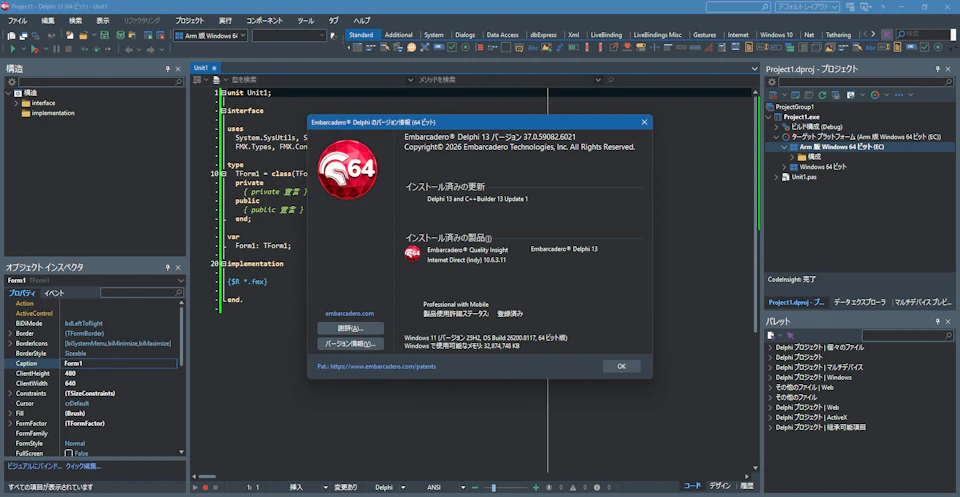Toggle pin on the Object Inspector panel
Viewport: 960px width, 497px height.
pos(168,267)
